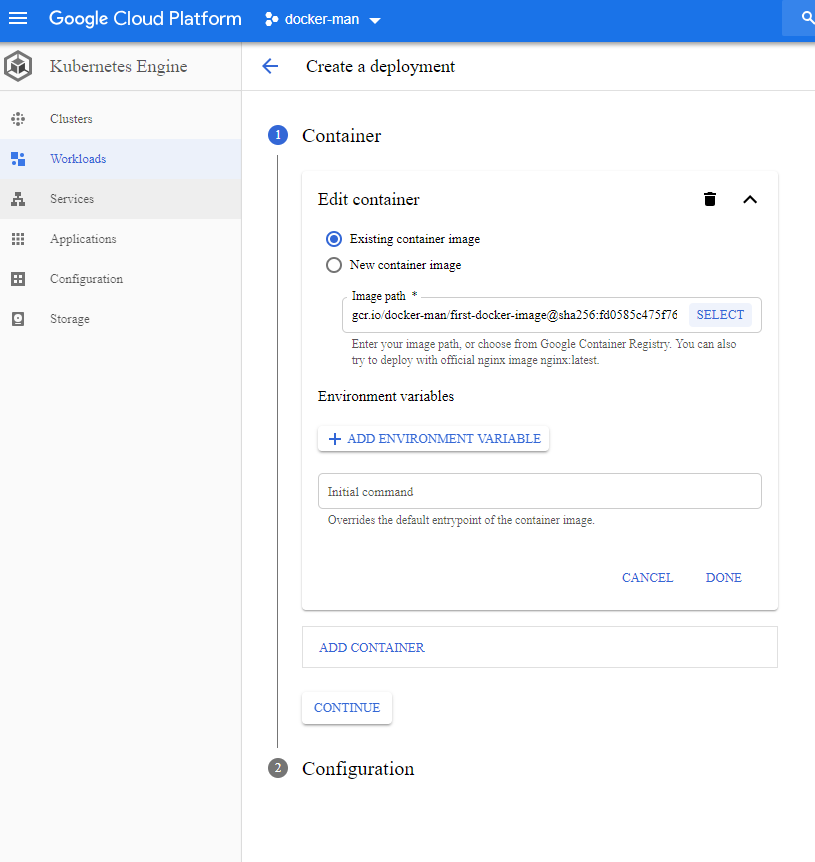This screenshot has width=815, height=862.
Task: Open the docker-man project dropdown
Action: 323,20
